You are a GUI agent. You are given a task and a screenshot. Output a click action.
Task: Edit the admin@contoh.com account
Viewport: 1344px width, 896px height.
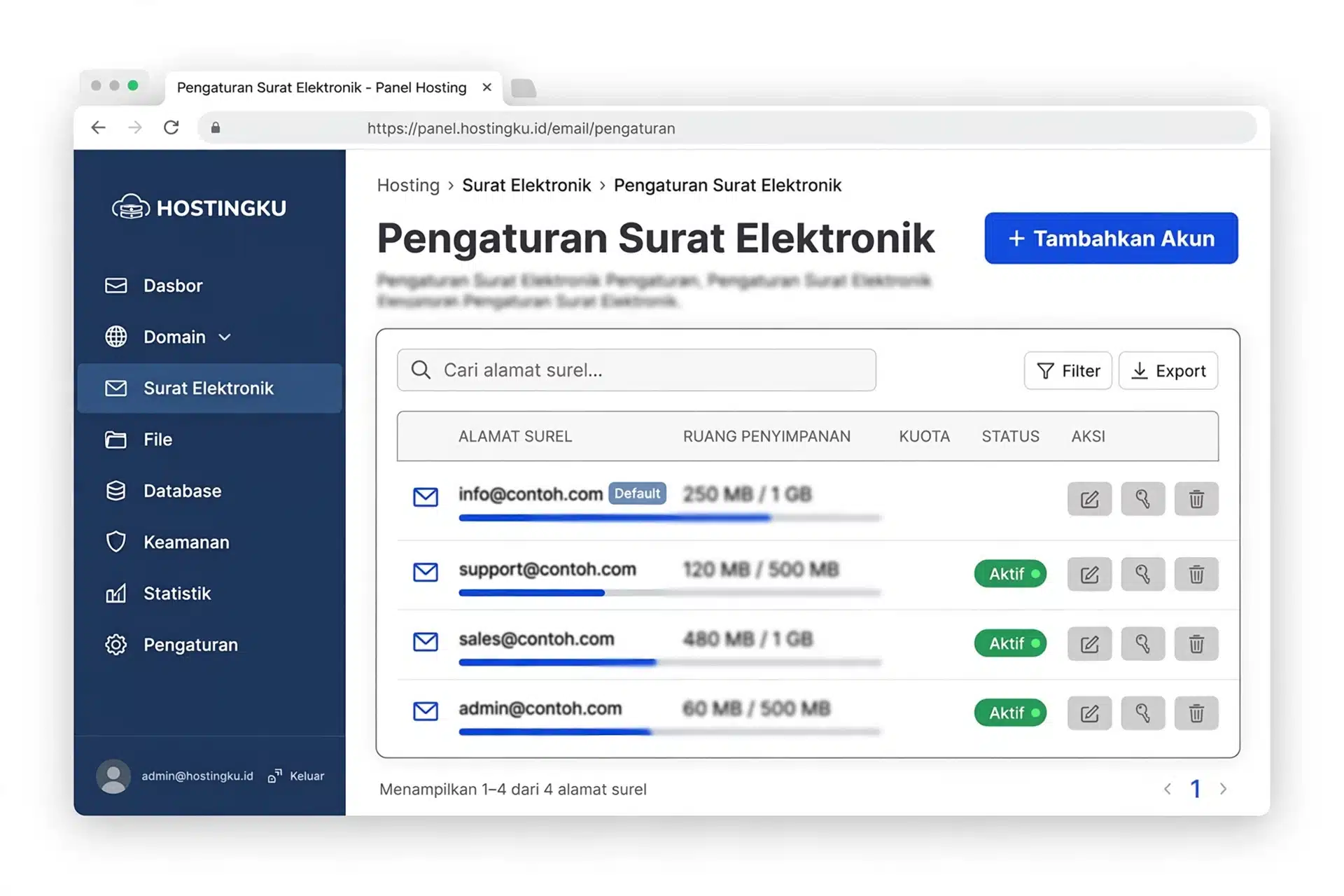[x=1089, y=713]
